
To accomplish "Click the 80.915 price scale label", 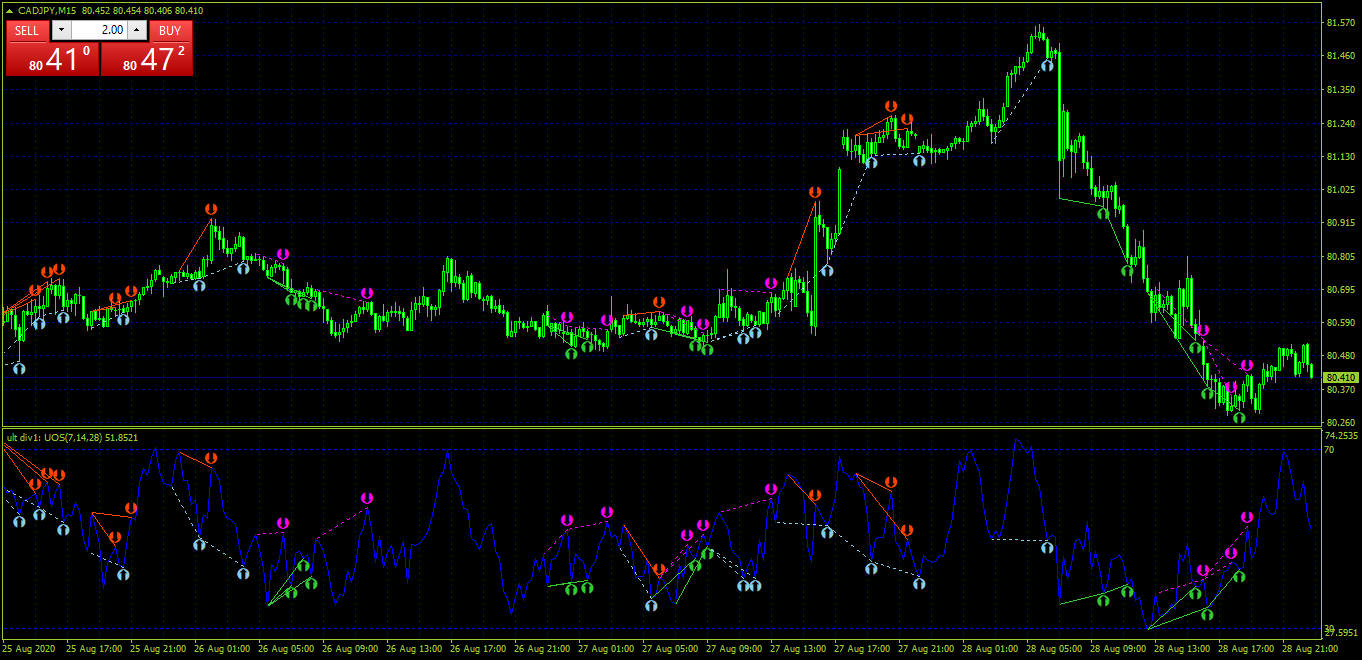I will pyautogui.click(x=1339, y=223).
